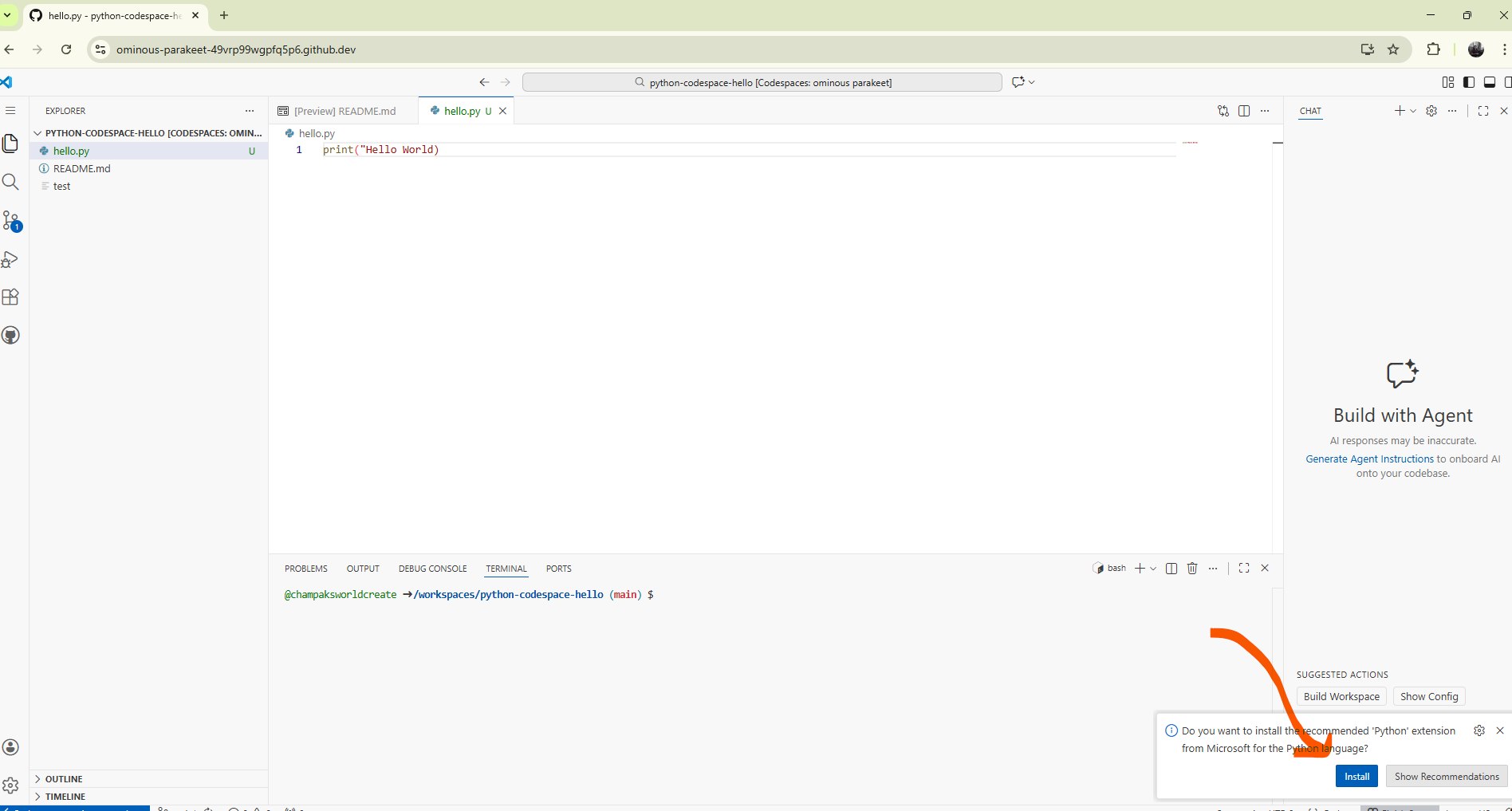This screenshot has width=1512, height=811.
Task: Dismiss the Python extension notification
Action: point(1500,730)
